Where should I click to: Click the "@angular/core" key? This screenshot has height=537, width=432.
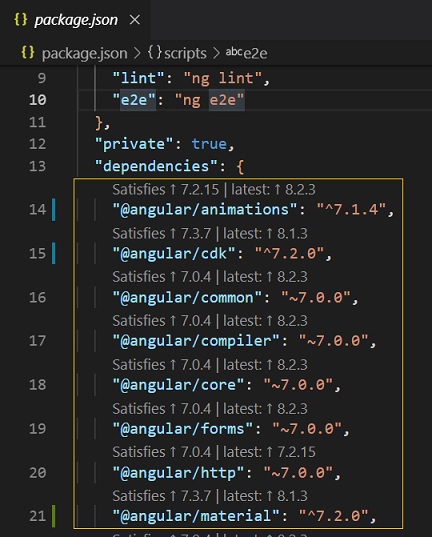[x=178, y=385]
